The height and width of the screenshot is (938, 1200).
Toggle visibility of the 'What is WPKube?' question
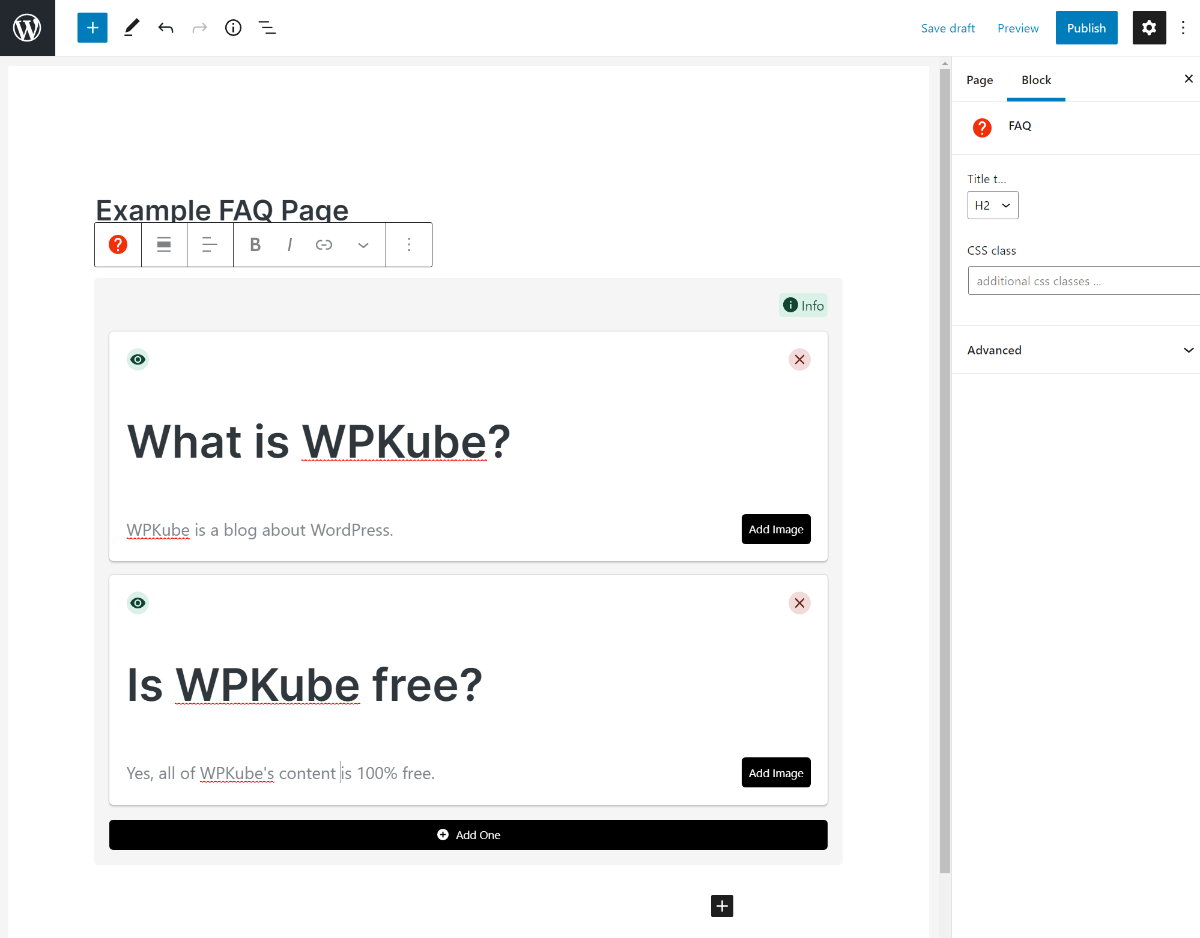tap(137, 359)
